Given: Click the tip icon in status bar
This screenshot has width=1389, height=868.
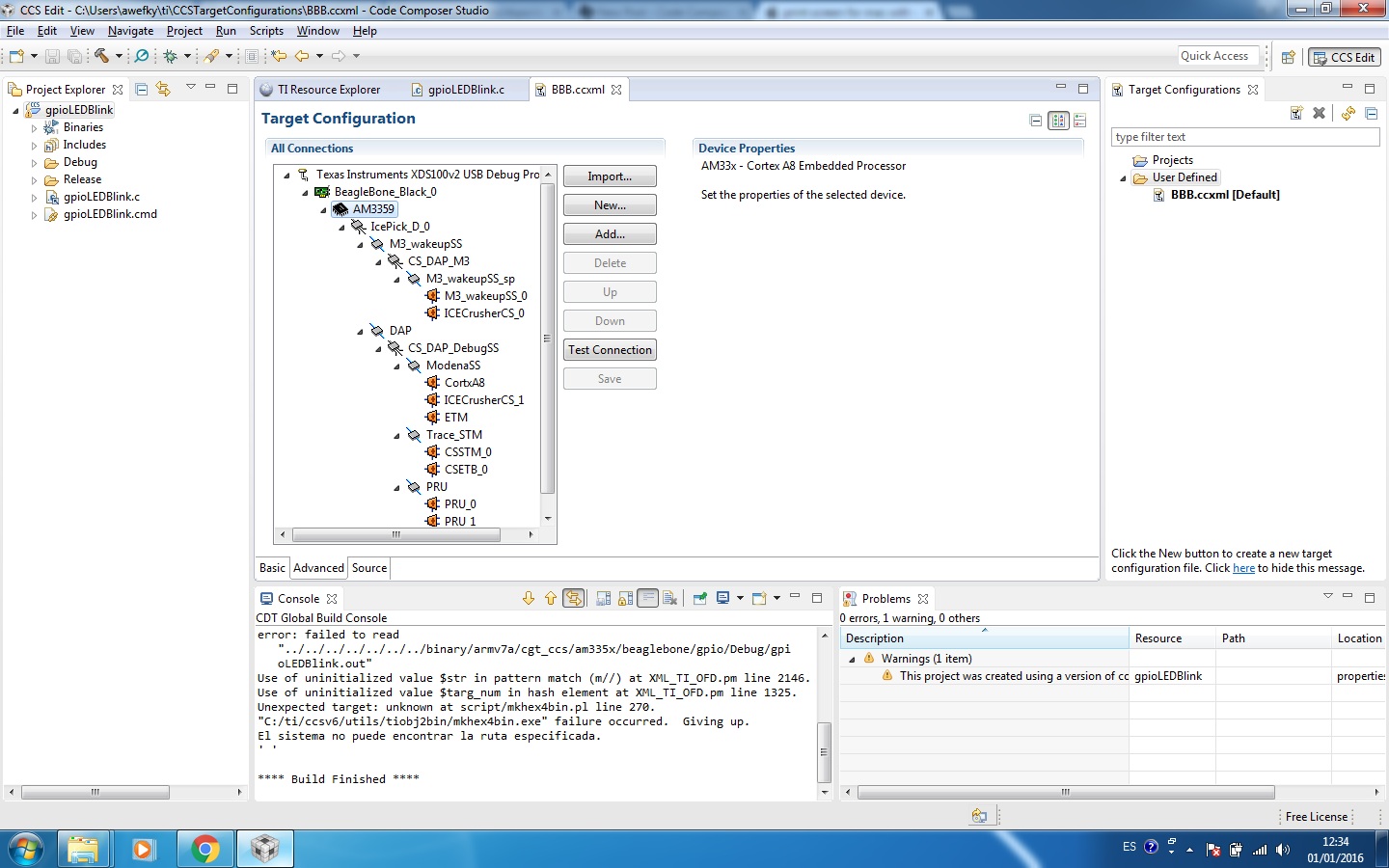Looking at the screenshot, I should [x=979, y=816].
